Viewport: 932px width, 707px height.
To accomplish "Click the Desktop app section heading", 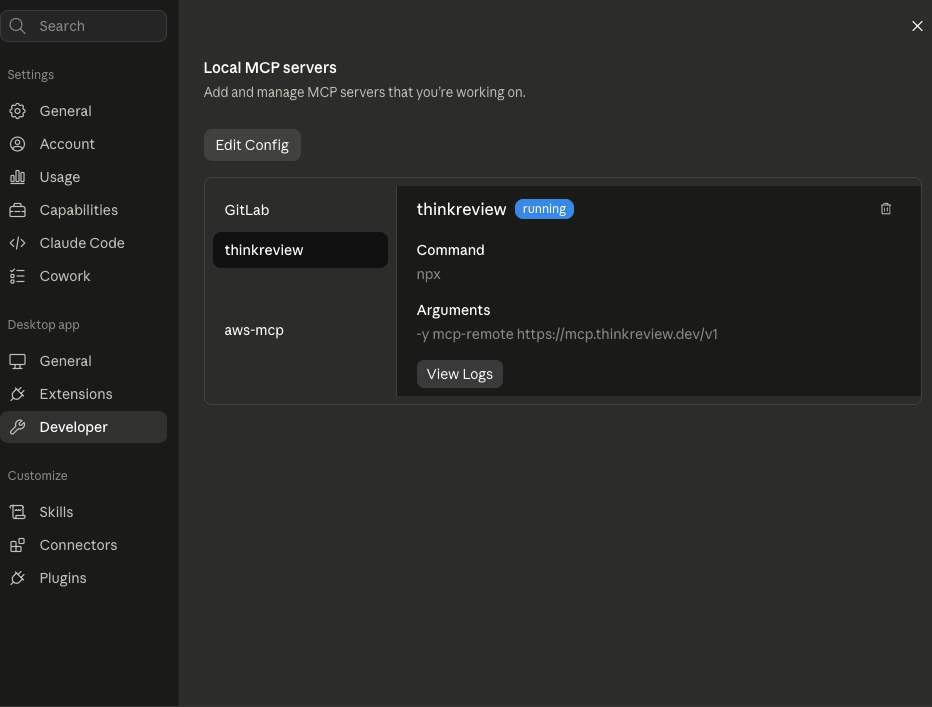I will pyautogui.click(x=43, y=325).
